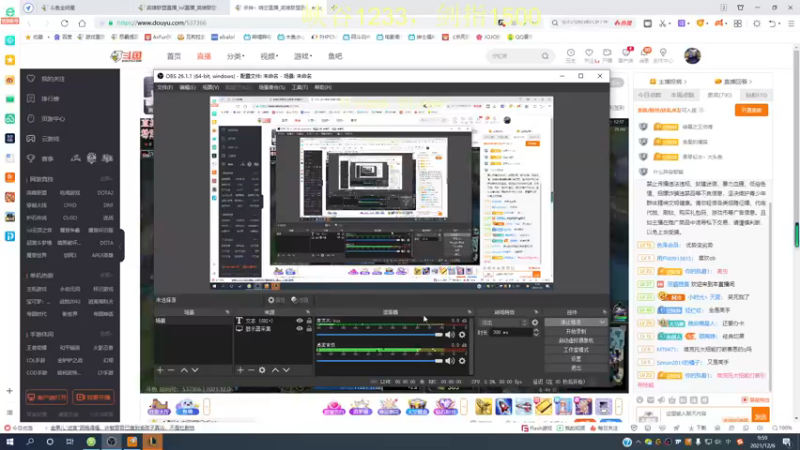Expand the 游戏 dropdown in Douyu navigation
Screen dimensions: 800x450
pos(303,56)
